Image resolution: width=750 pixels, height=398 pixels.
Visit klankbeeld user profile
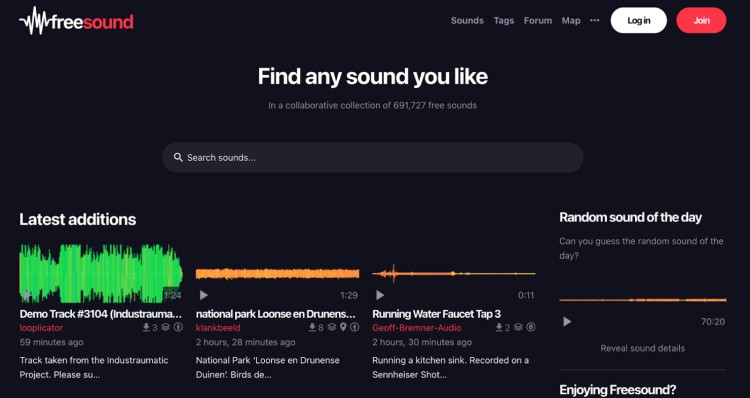point(218,328)
